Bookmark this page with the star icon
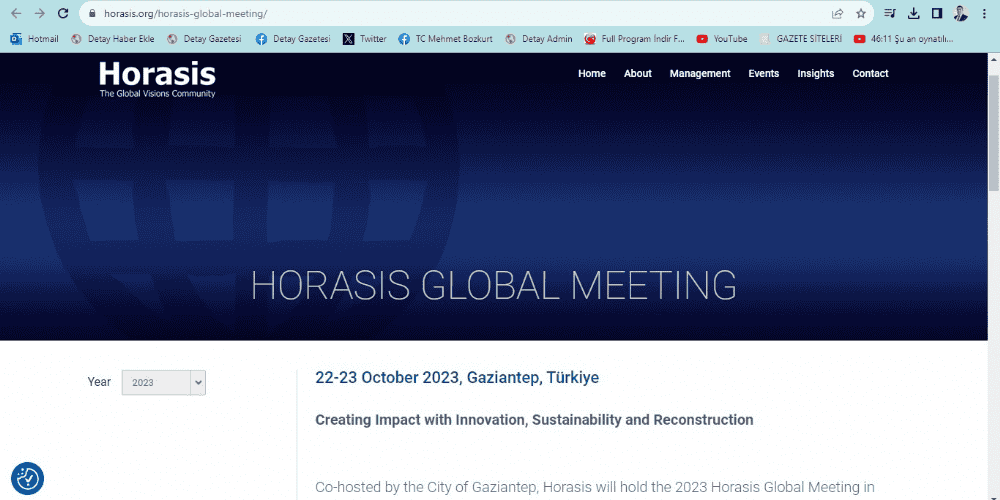 click(860, 13)
